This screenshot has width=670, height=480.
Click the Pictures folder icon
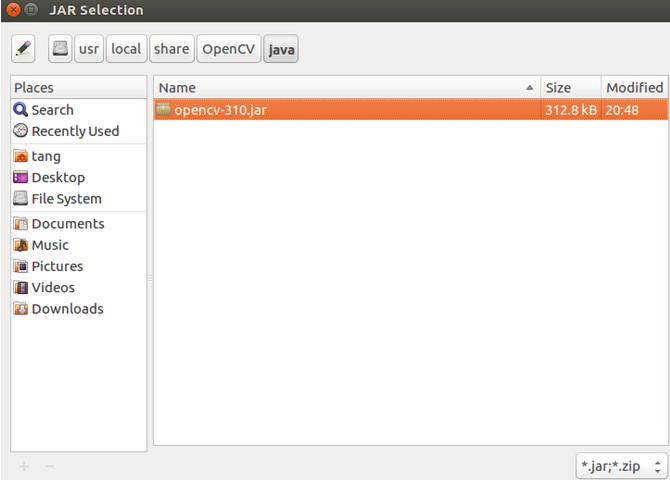click(20, 266)
